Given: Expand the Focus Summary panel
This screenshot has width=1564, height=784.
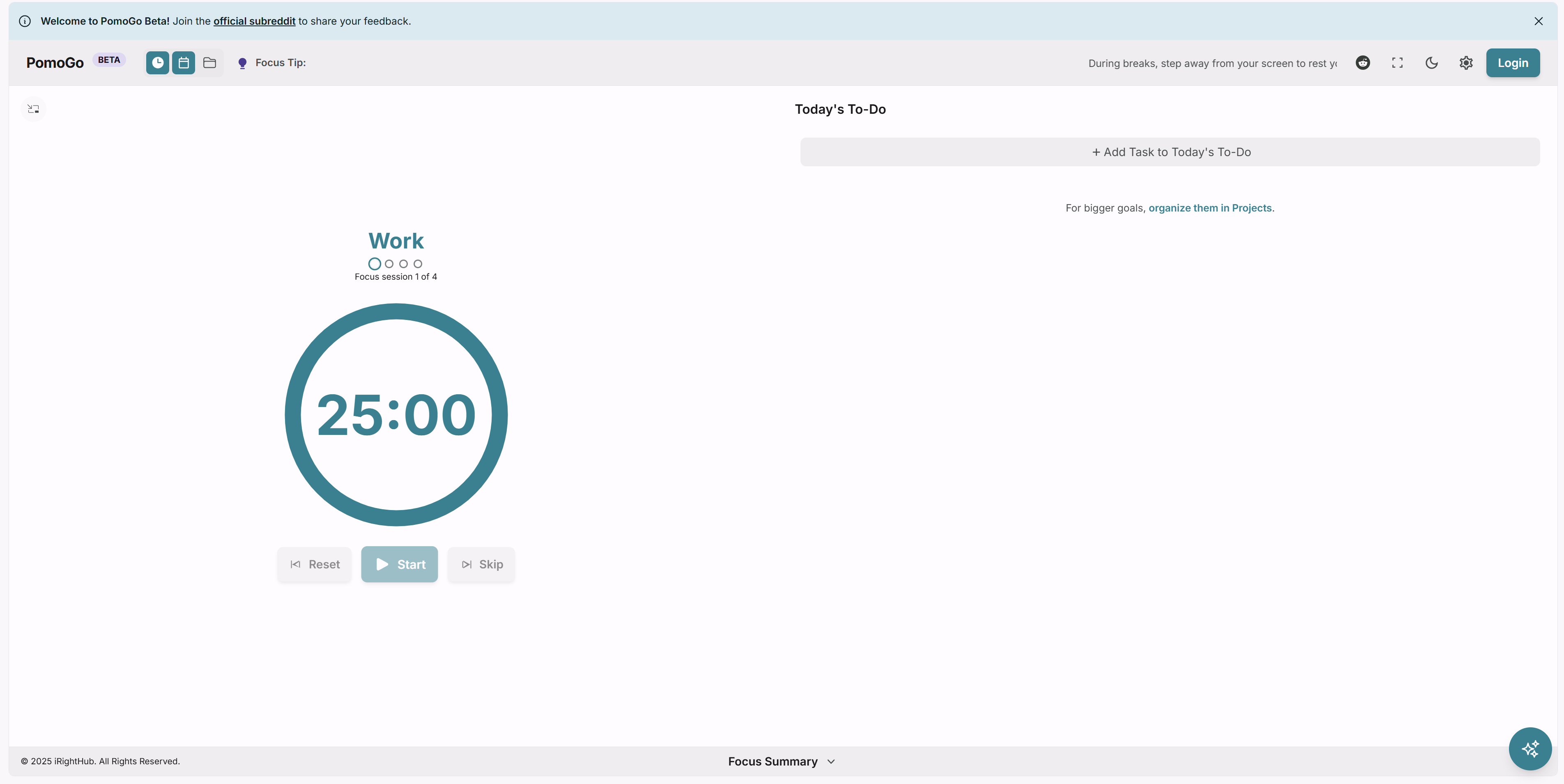Looking at the screenshot, I should (x=772, y=761).
